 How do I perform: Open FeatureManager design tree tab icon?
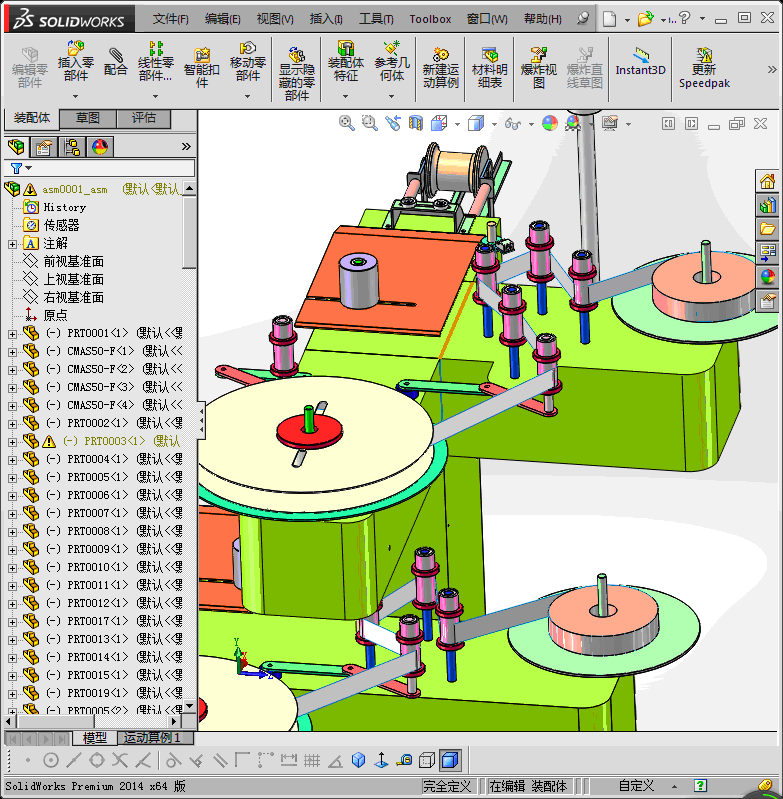click(16, 147)
